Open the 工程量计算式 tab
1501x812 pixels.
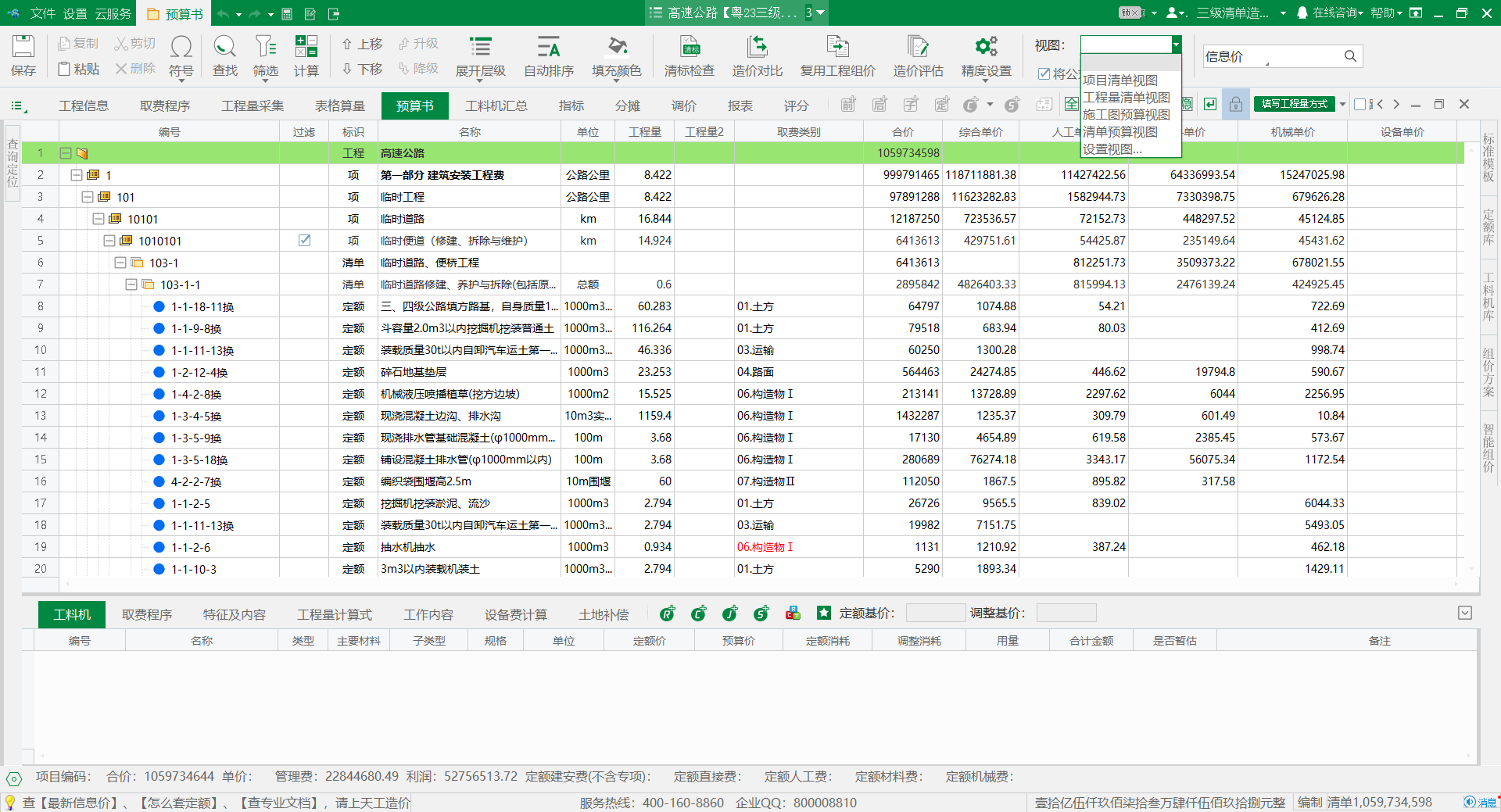tap(335, 615)
